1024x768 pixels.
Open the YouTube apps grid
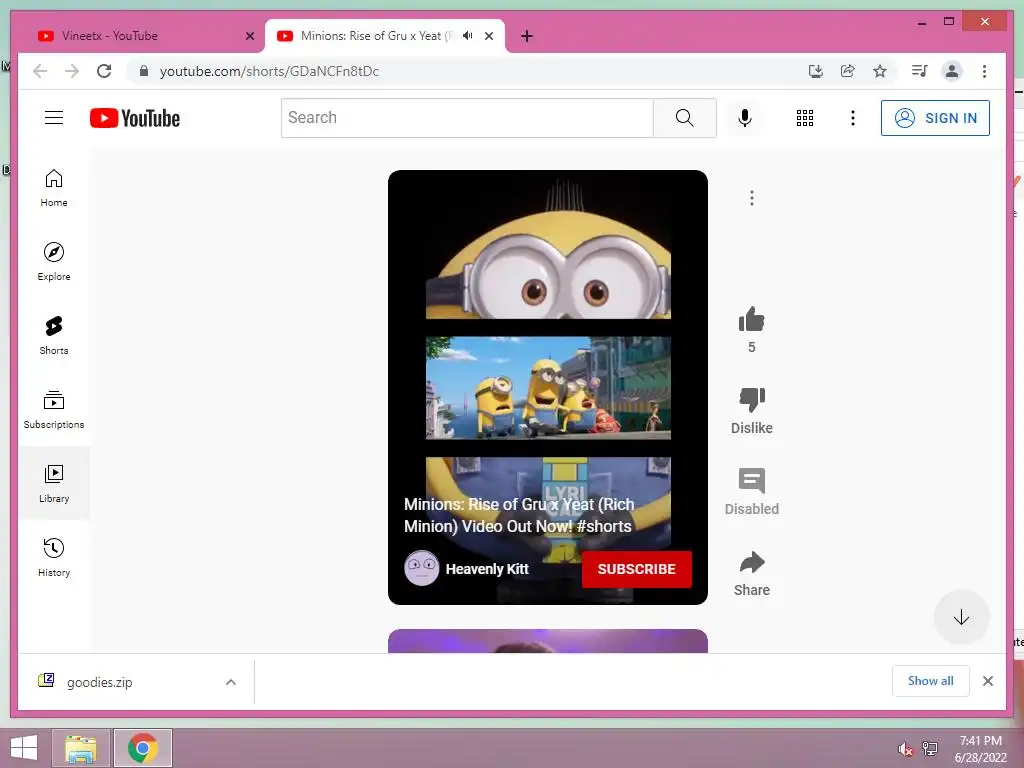click(805, 118)
